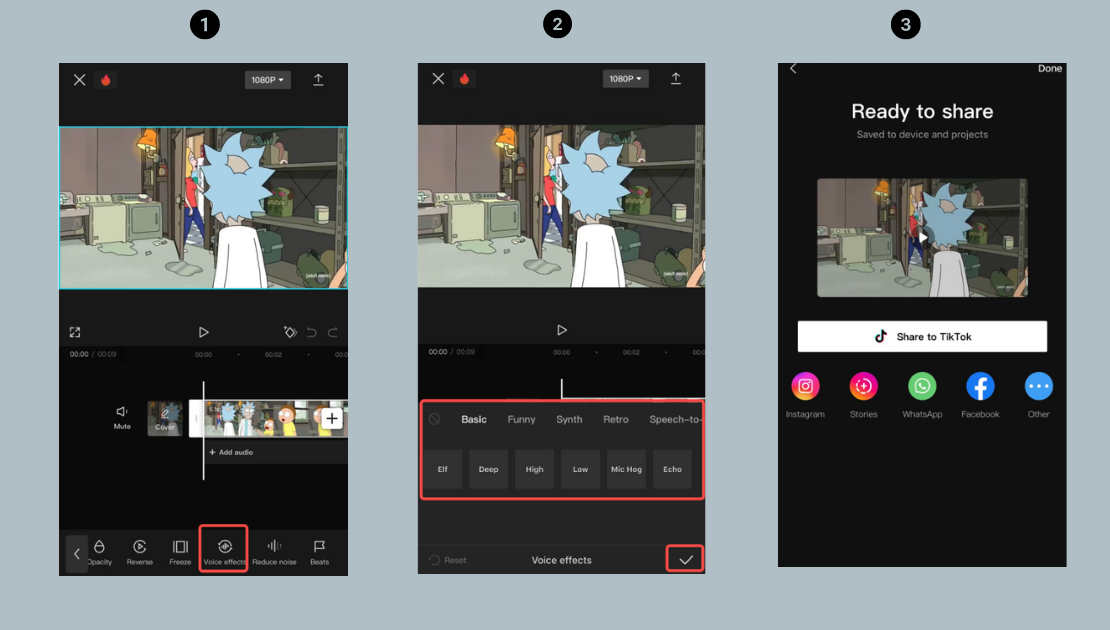Play the video preview in screen 2
Image resolution: width=1110 pixels, height=630 pixels.
562,330
